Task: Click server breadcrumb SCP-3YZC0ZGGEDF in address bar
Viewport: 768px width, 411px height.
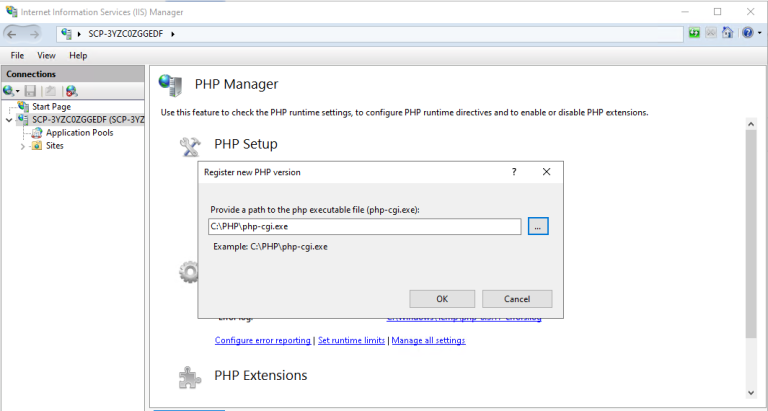Action: (x=126, y=34)
